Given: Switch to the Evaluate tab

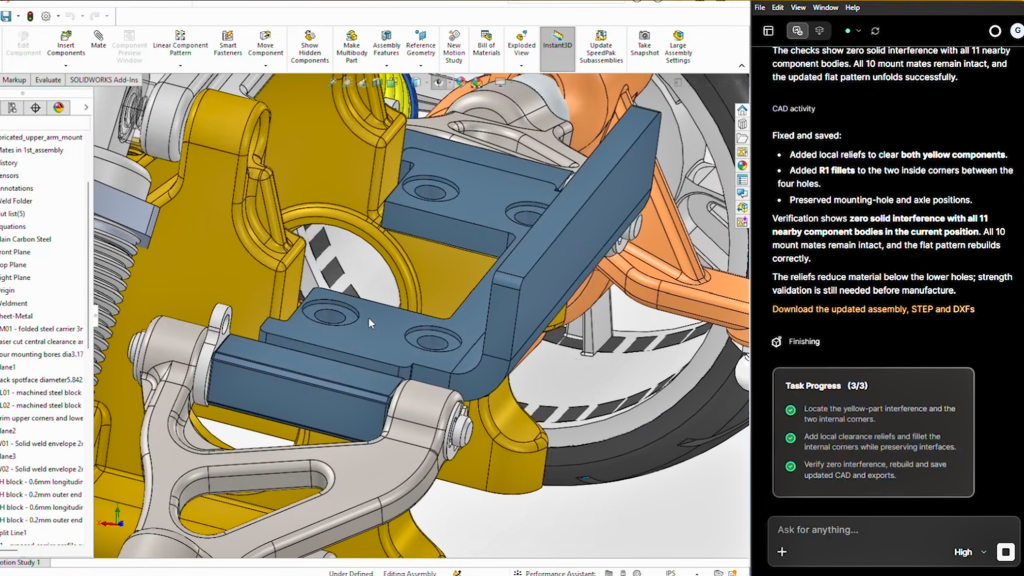Looking at the screenshot, I should [48, 80].
